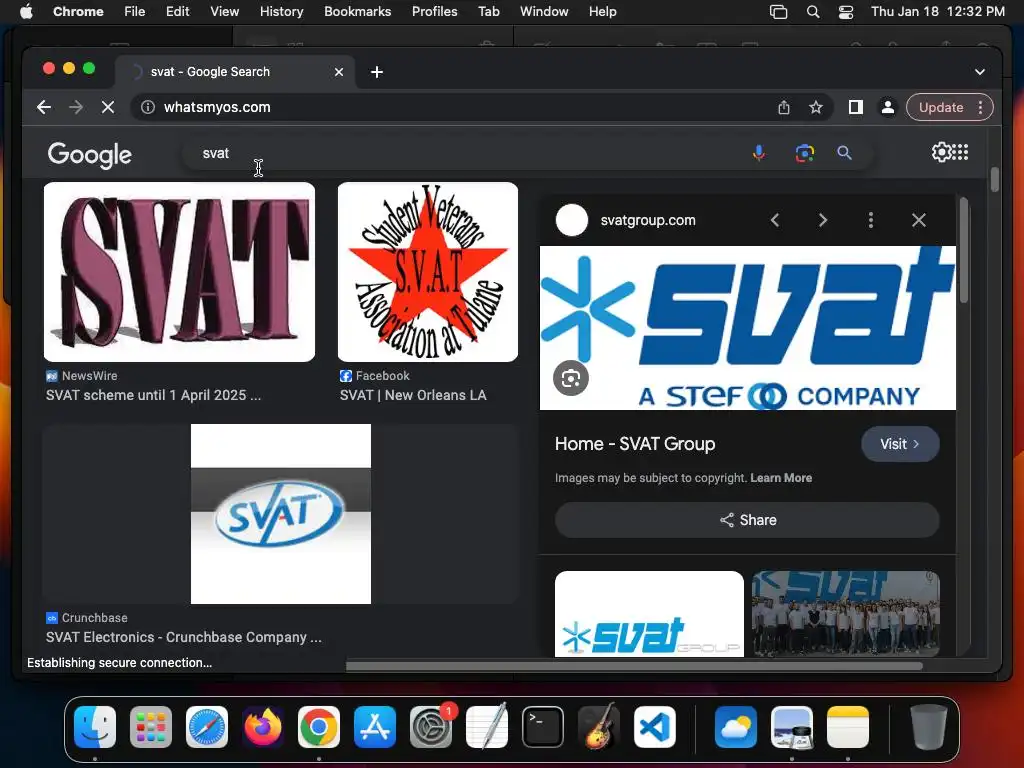Open the Tab menu
Screen dimensions: 1024x768
coord(488,11)
